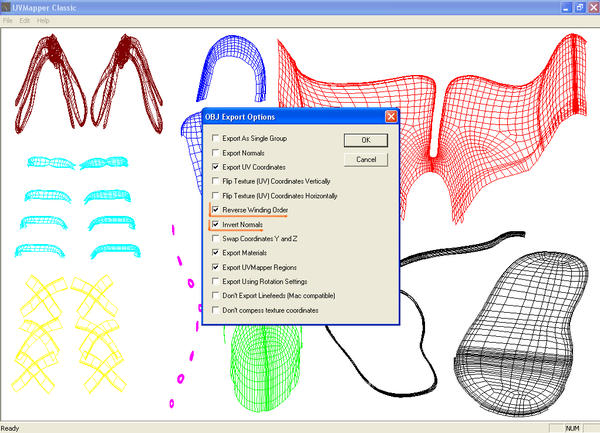Screen dimensions: 600x433
Task: Close the OBJ Export Options dialog
Action: point(391,117)
